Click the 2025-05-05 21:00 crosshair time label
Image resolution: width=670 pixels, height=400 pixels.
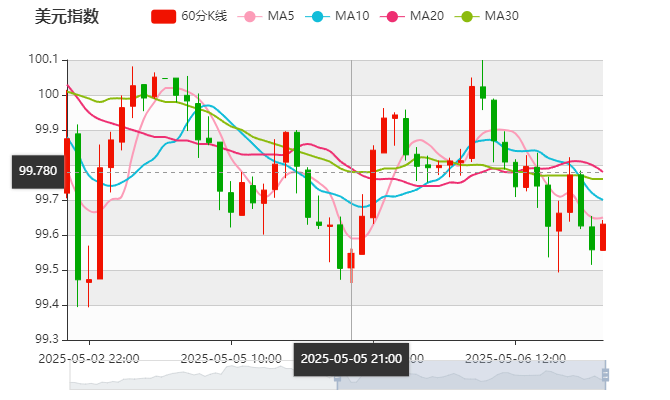[351, 359]
